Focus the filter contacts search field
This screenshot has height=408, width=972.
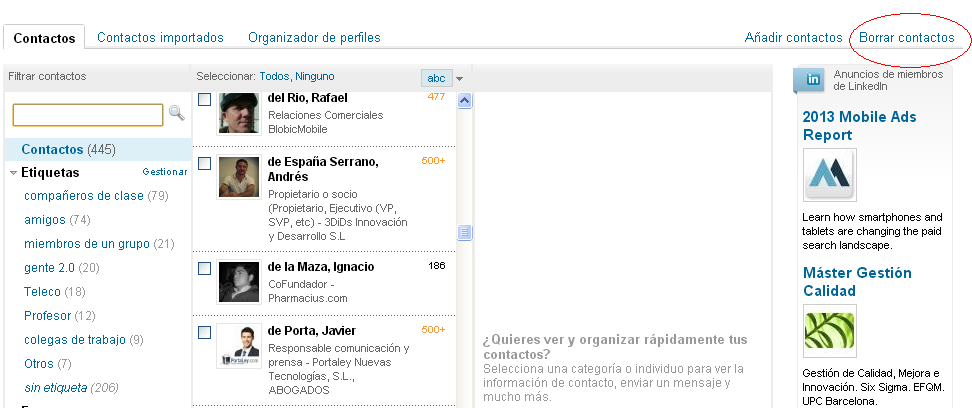pyautogui.click(x=88, y=115)
